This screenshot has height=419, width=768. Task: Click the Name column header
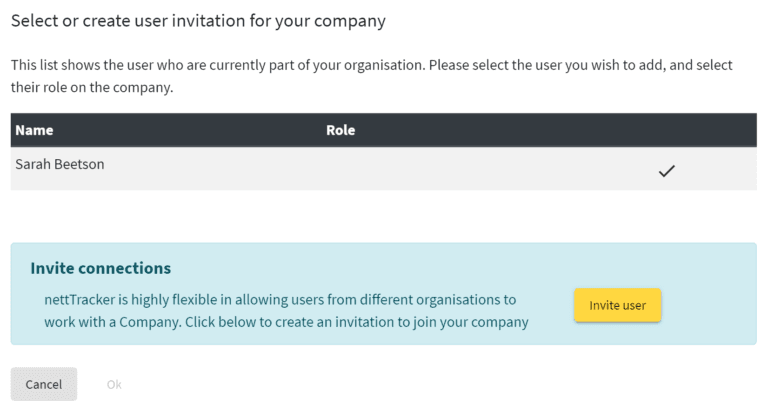(34, 130)
